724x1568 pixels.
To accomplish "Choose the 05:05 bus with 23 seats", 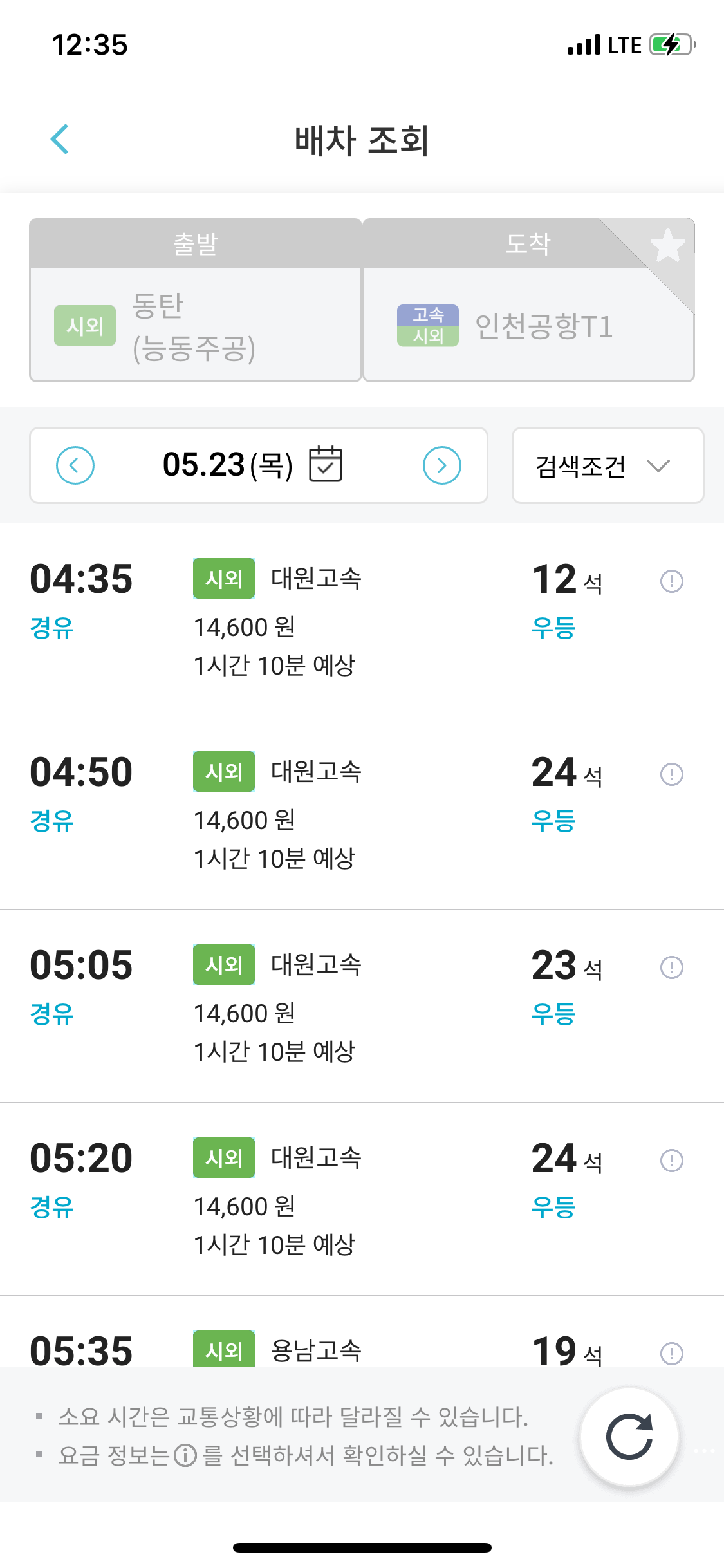I will click(x=362, y=1005).
